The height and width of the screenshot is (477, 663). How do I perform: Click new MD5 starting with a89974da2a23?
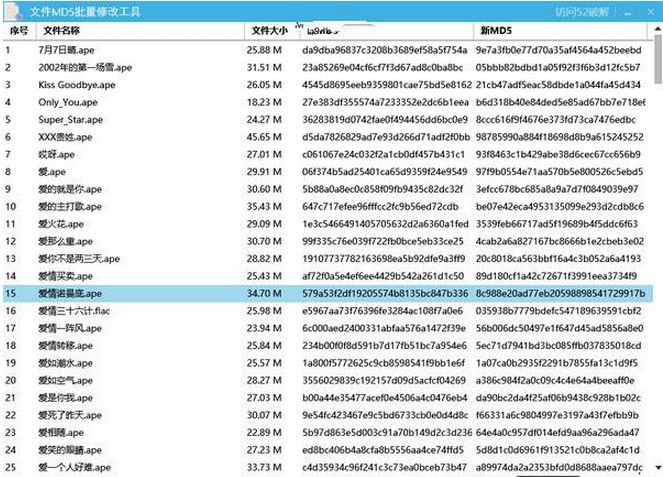(x=559, y=467)
